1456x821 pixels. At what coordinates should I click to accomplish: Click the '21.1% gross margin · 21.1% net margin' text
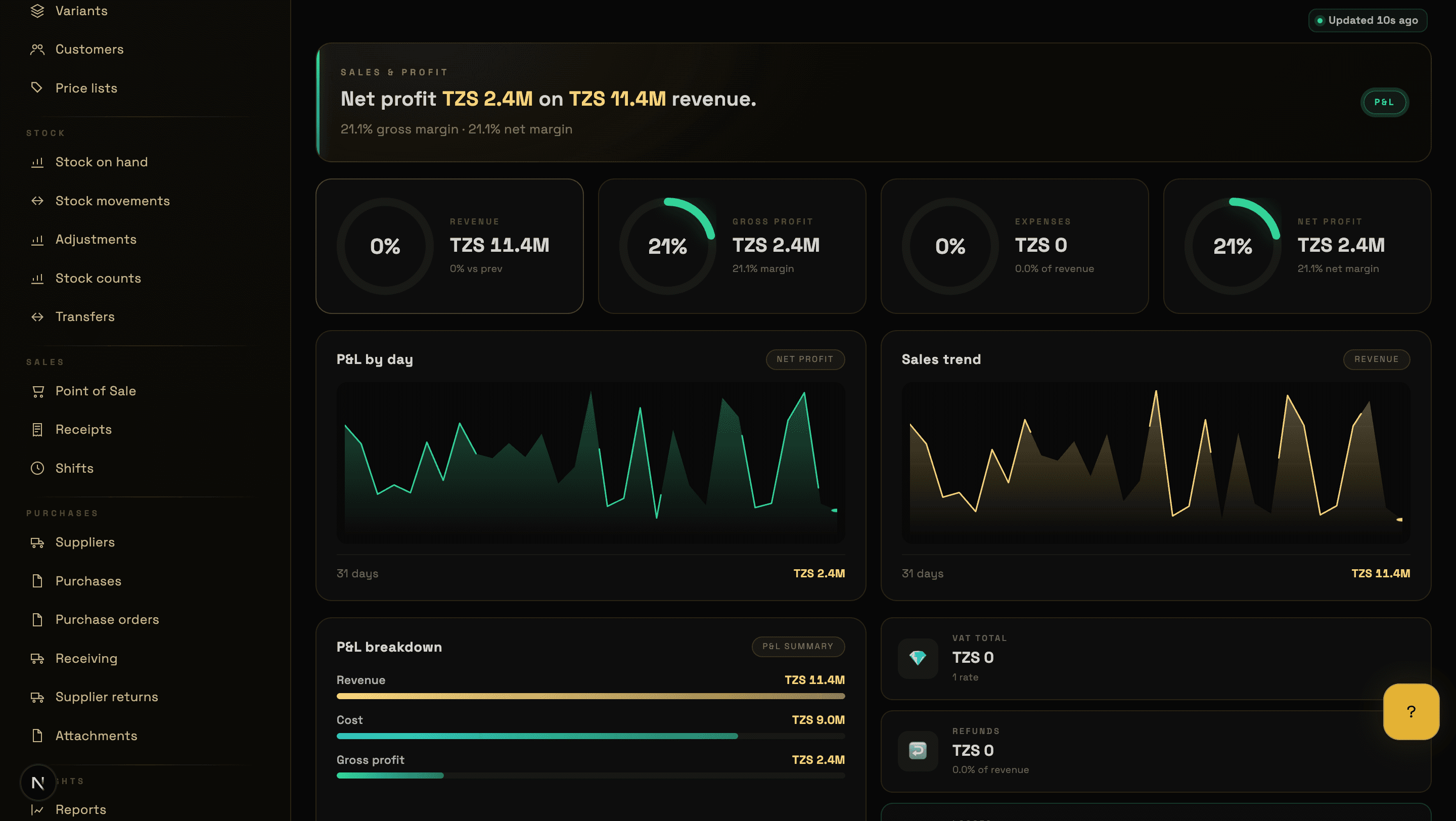pos(456,129)
